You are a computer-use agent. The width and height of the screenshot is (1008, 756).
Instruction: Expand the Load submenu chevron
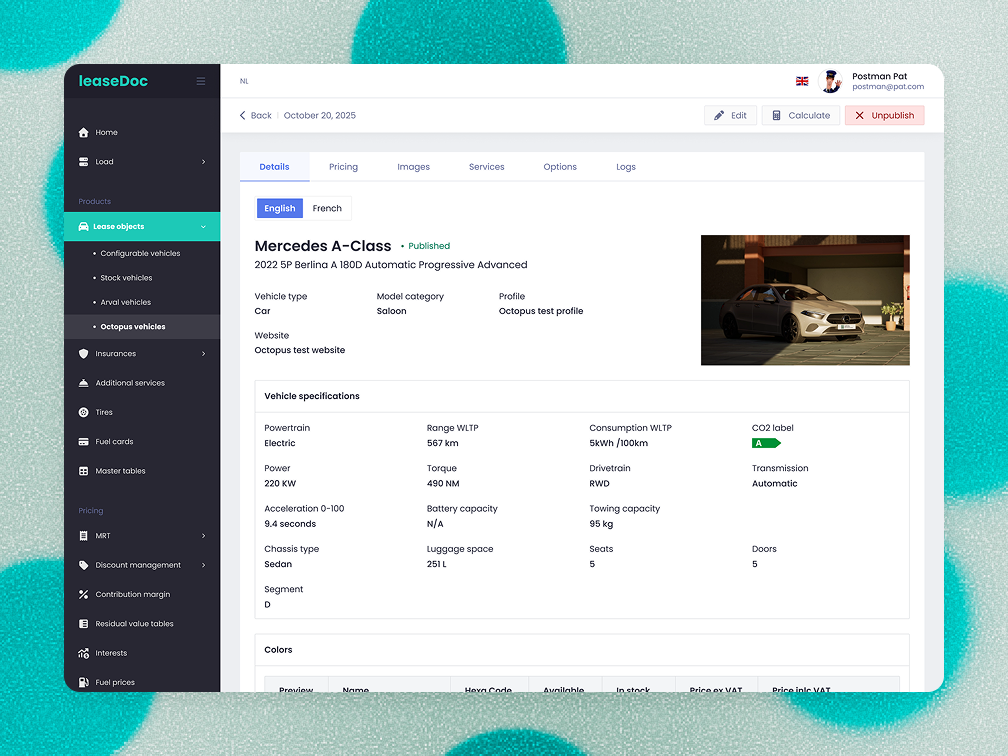(x=203, y=162)
